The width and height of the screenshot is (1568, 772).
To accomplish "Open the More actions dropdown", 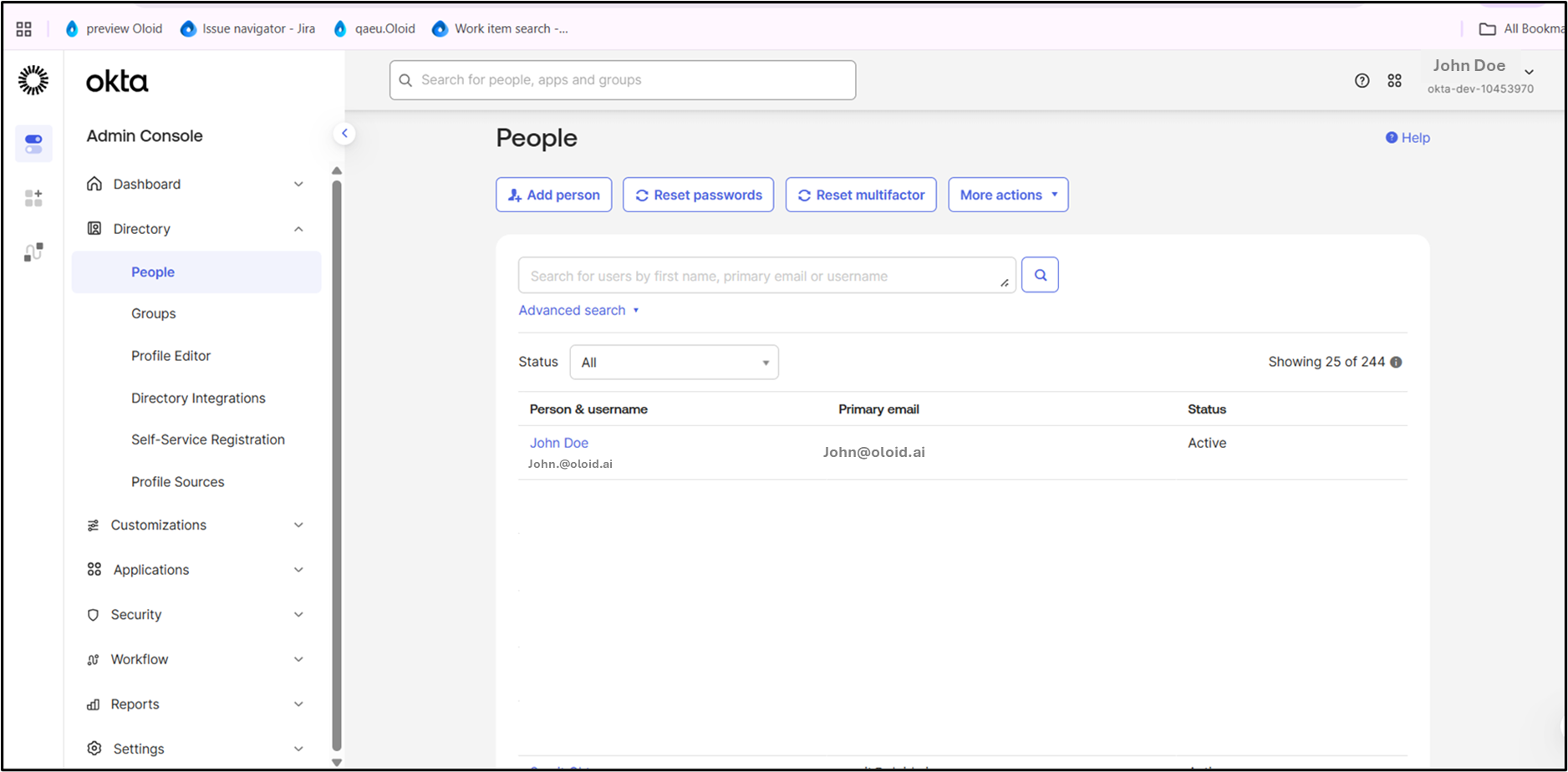I will (1008, 195).
